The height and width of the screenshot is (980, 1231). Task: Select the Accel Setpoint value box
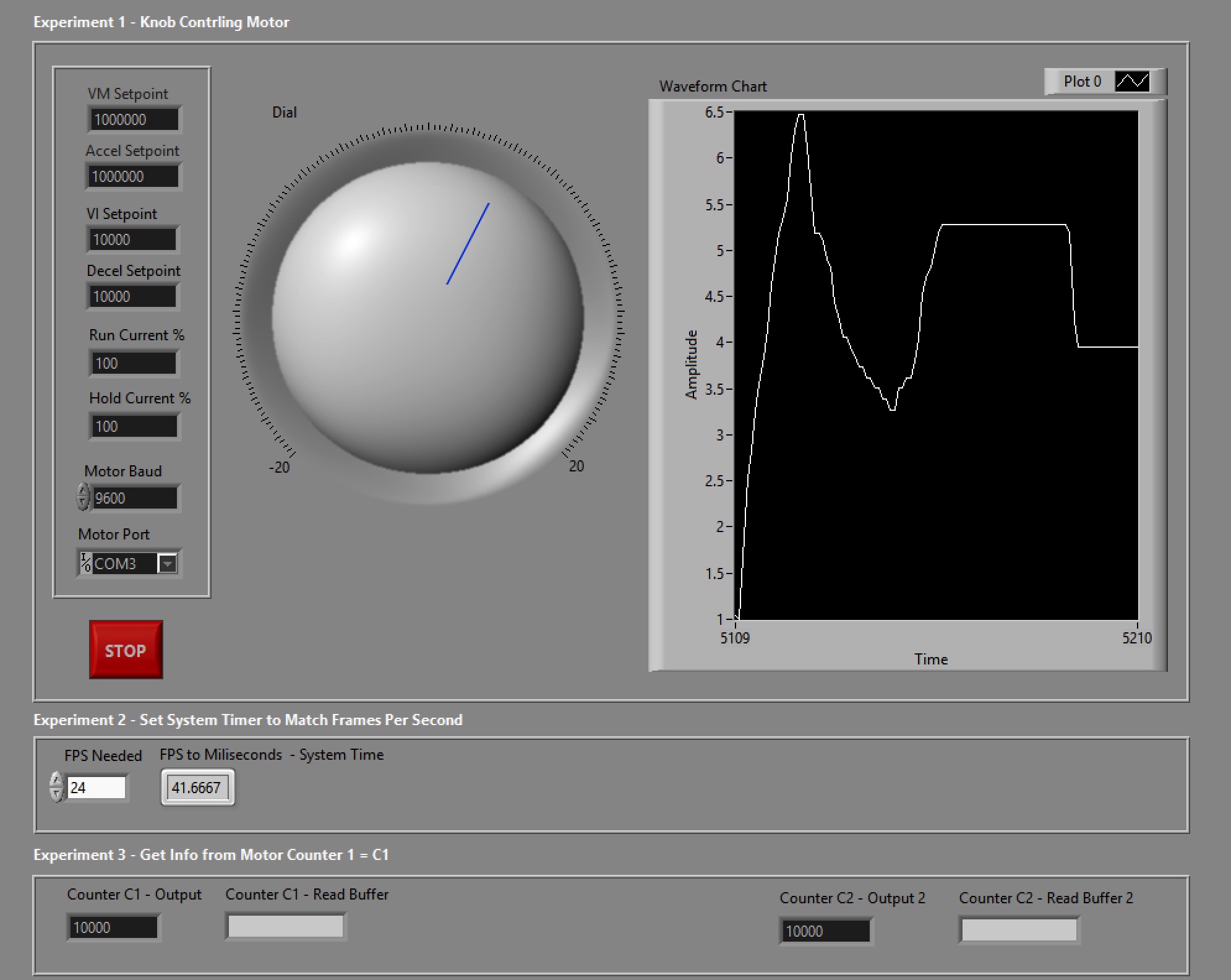click(x=133, y=176)
